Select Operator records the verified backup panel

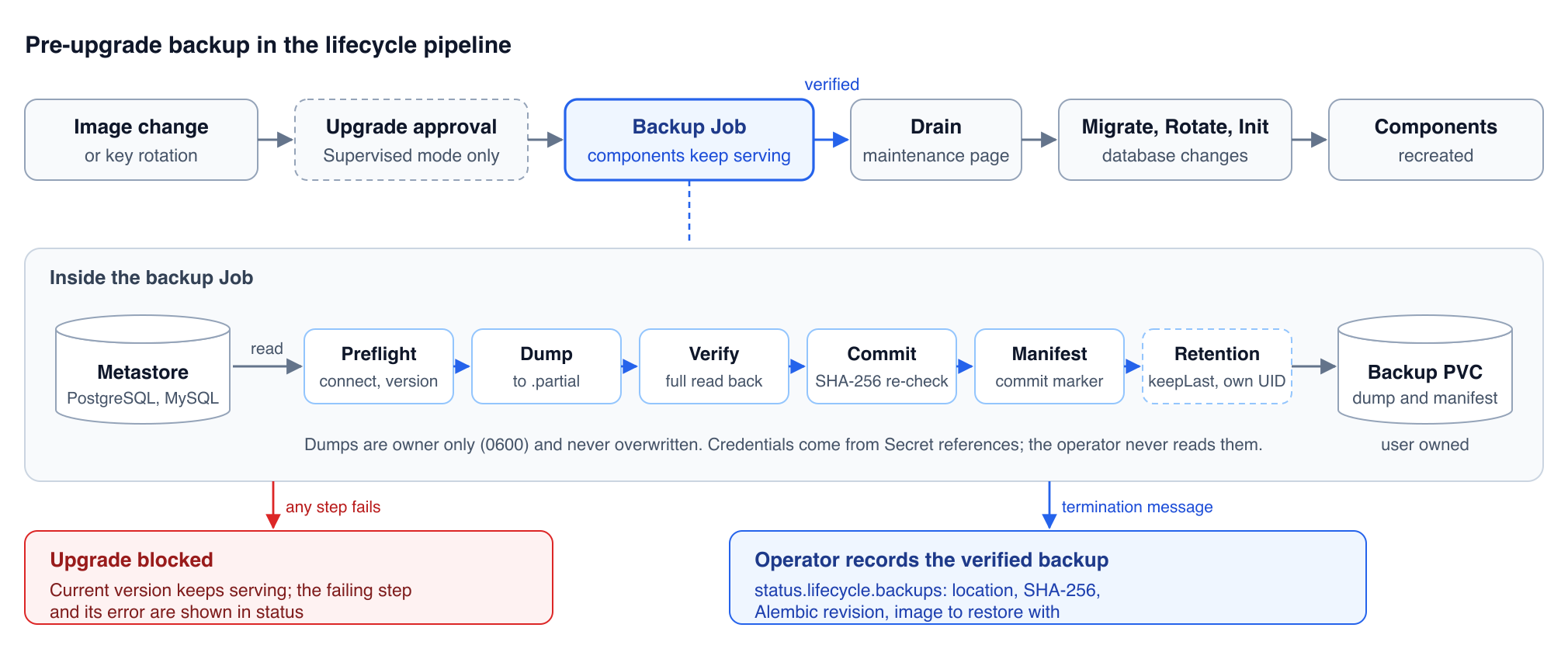(x=1048, y=577)
